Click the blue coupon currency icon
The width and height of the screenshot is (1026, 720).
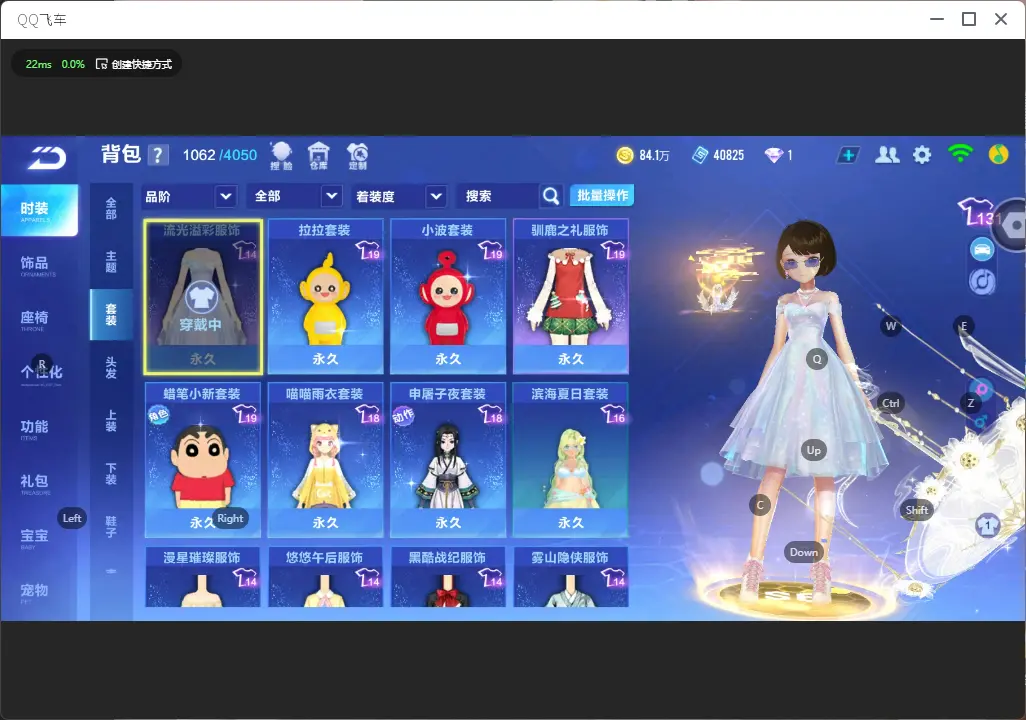coord(699,155)
